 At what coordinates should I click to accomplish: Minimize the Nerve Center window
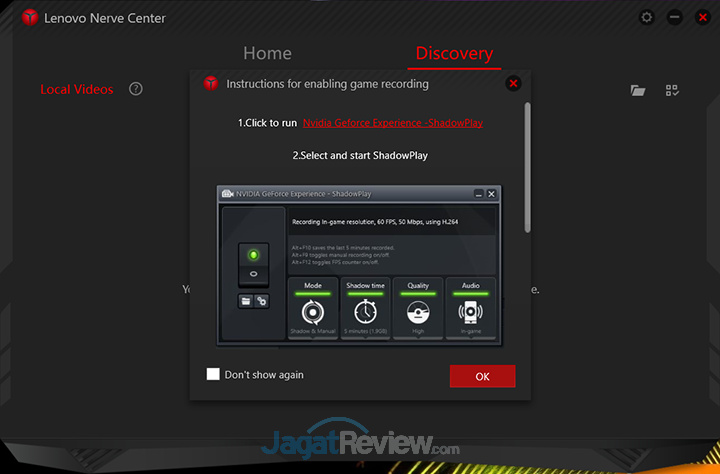(x=675, y=18)
